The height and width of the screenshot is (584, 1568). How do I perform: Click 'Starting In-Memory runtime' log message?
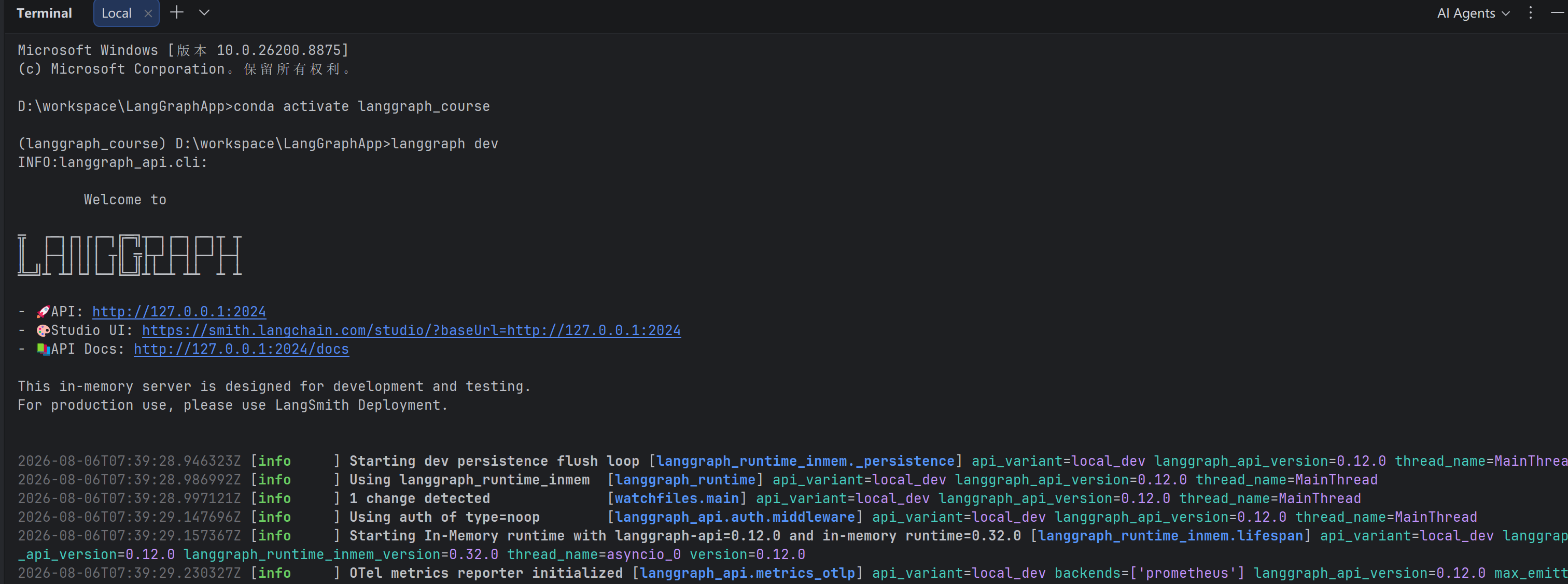[x=685, y=536]
